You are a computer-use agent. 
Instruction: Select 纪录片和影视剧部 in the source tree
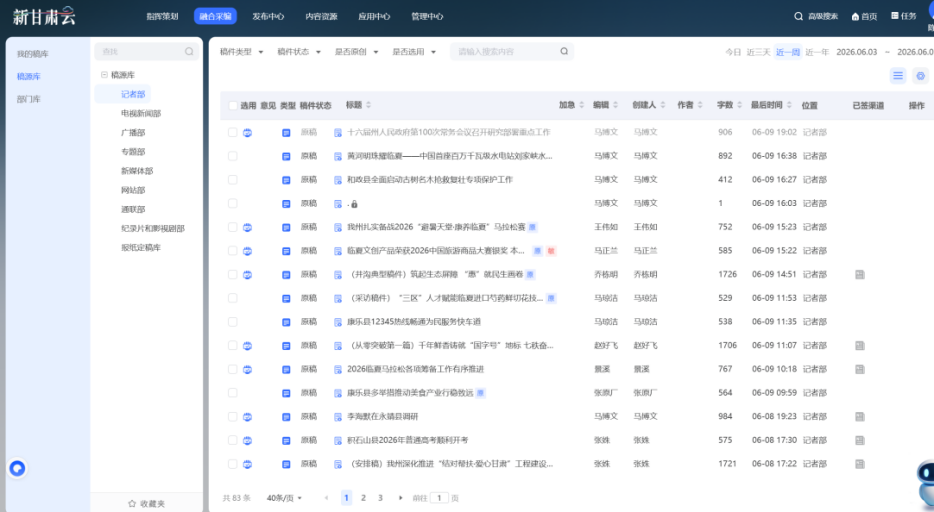pyautogui.click(x=153, y=229)
